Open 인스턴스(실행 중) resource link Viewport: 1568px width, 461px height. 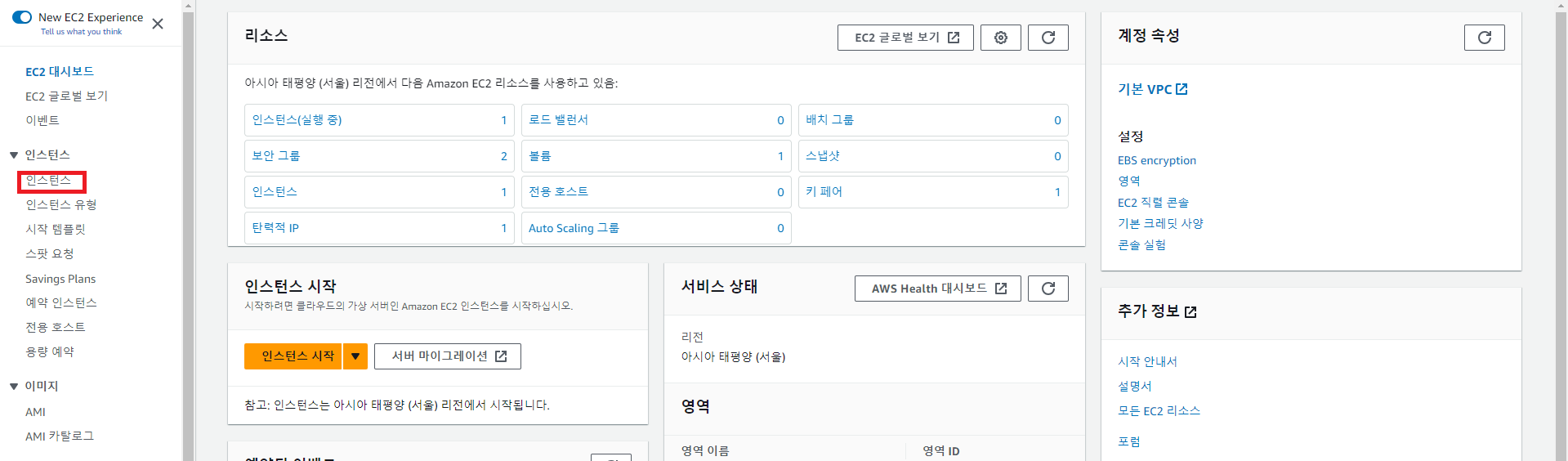click(x=297, y=119)
